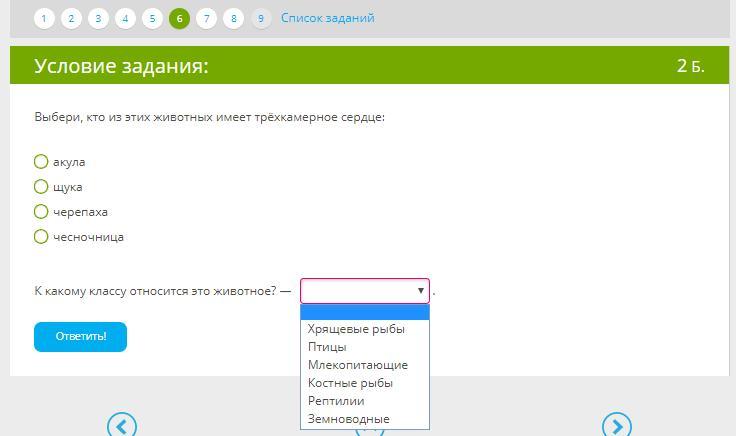Collapse the animal class dropdown box
The height and width of the screenshot is (436, 736).
pyautogui.click(x=365, y=291)
